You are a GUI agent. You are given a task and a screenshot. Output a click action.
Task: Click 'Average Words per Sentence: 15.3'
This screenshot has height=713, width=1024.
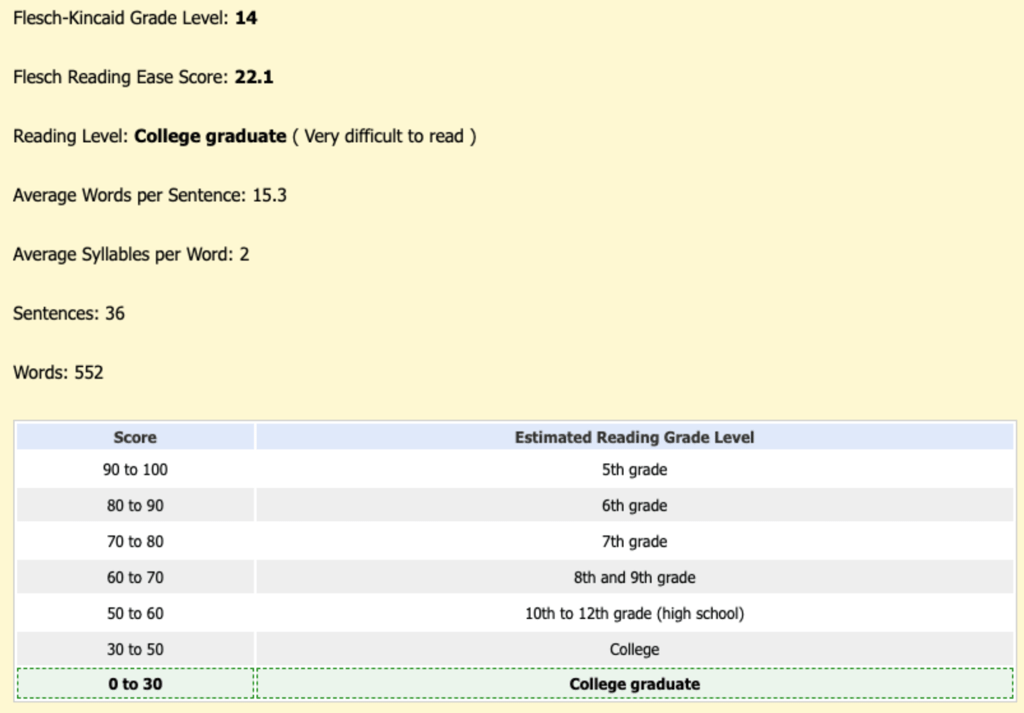pos(150,195)
